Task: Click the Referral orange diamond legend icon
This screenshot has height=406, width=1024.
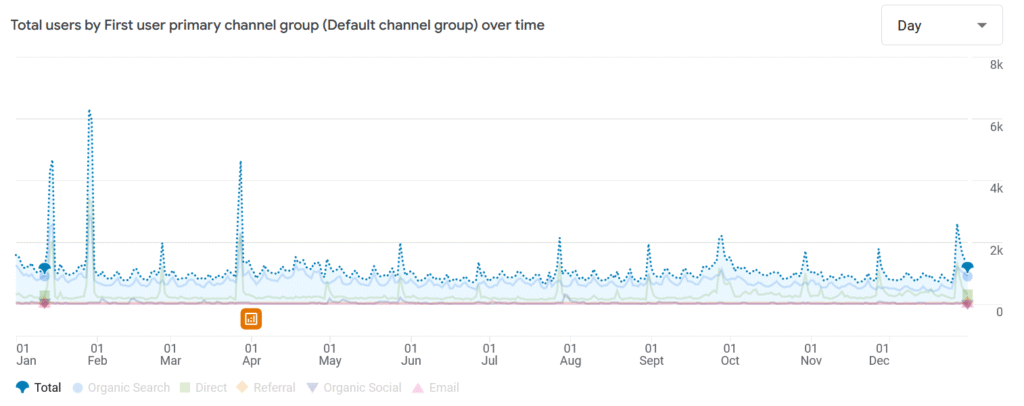Action: pos(241,387)
